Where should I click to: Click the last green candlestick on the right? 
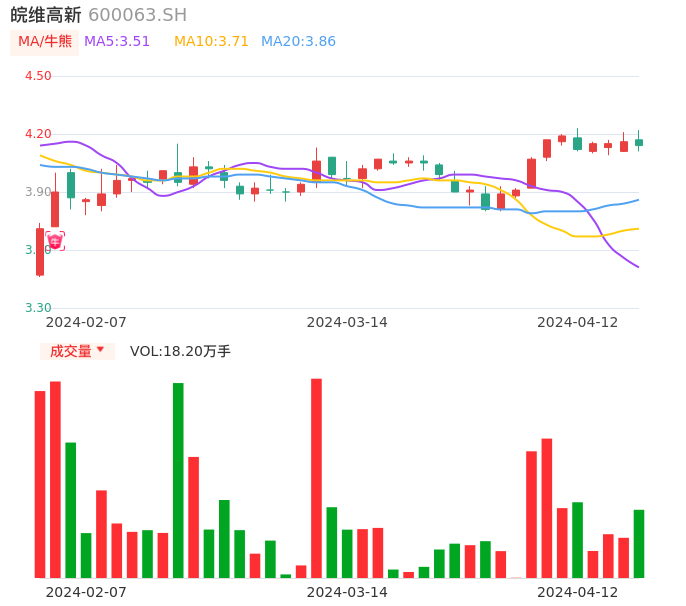pyautogui.click(x=639, y=143)
